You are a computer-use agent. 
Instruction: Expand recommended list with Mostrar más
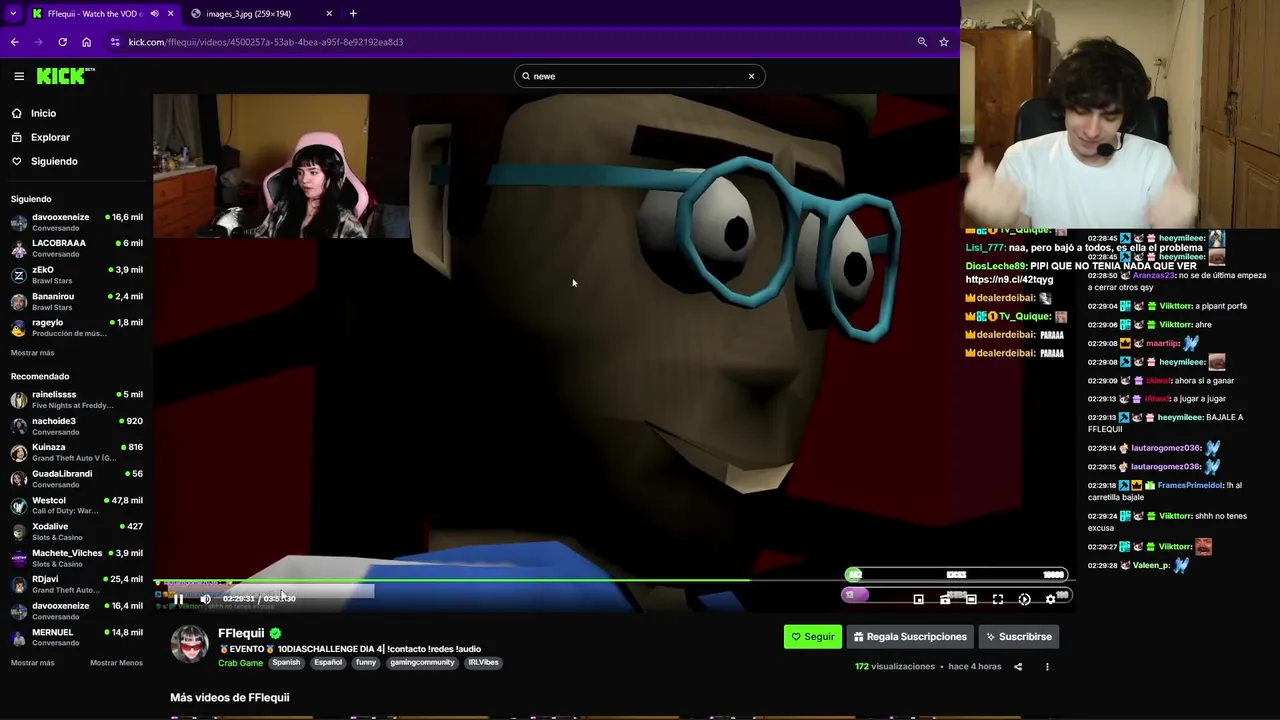tap(33, 663)
